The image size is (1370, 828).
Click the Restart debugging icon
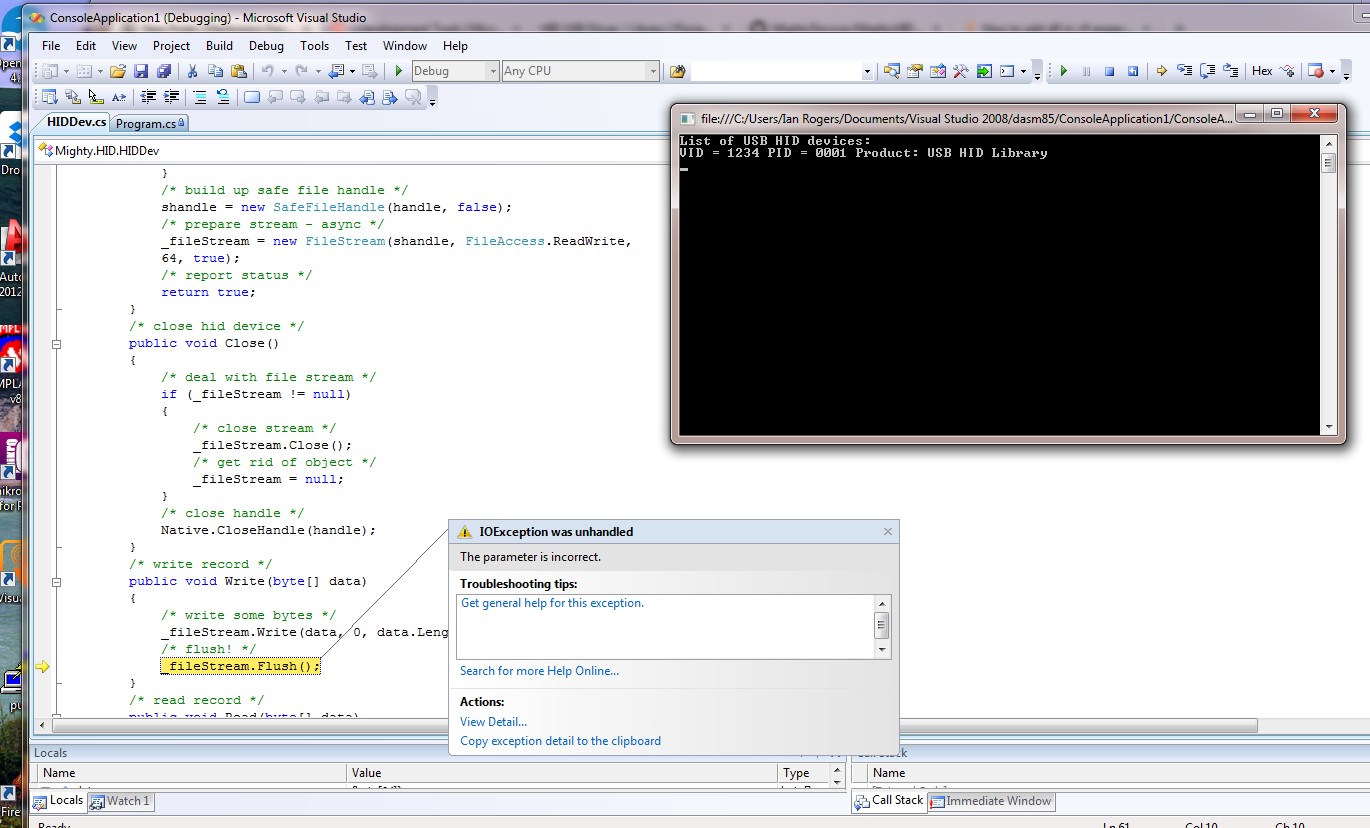tap(1133, 71)
